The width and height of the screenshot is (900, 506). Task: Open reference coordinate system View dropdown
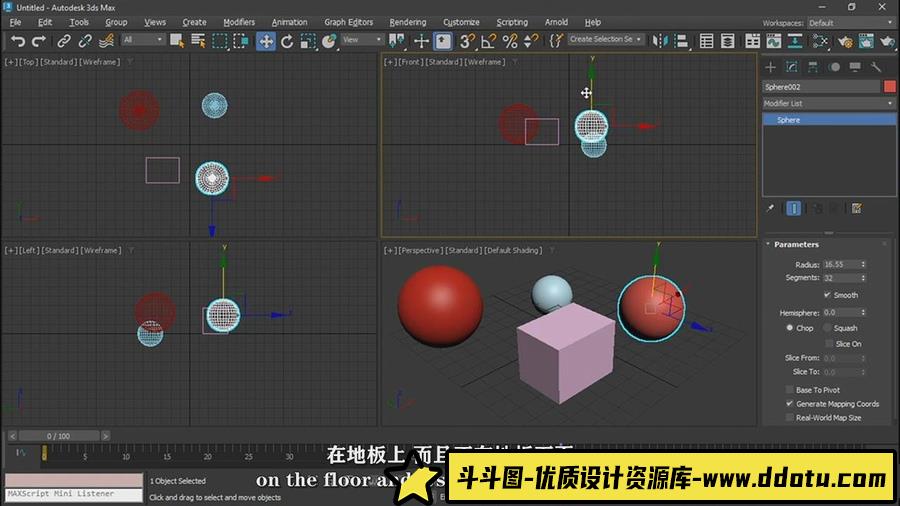click(x=362, y=40)
